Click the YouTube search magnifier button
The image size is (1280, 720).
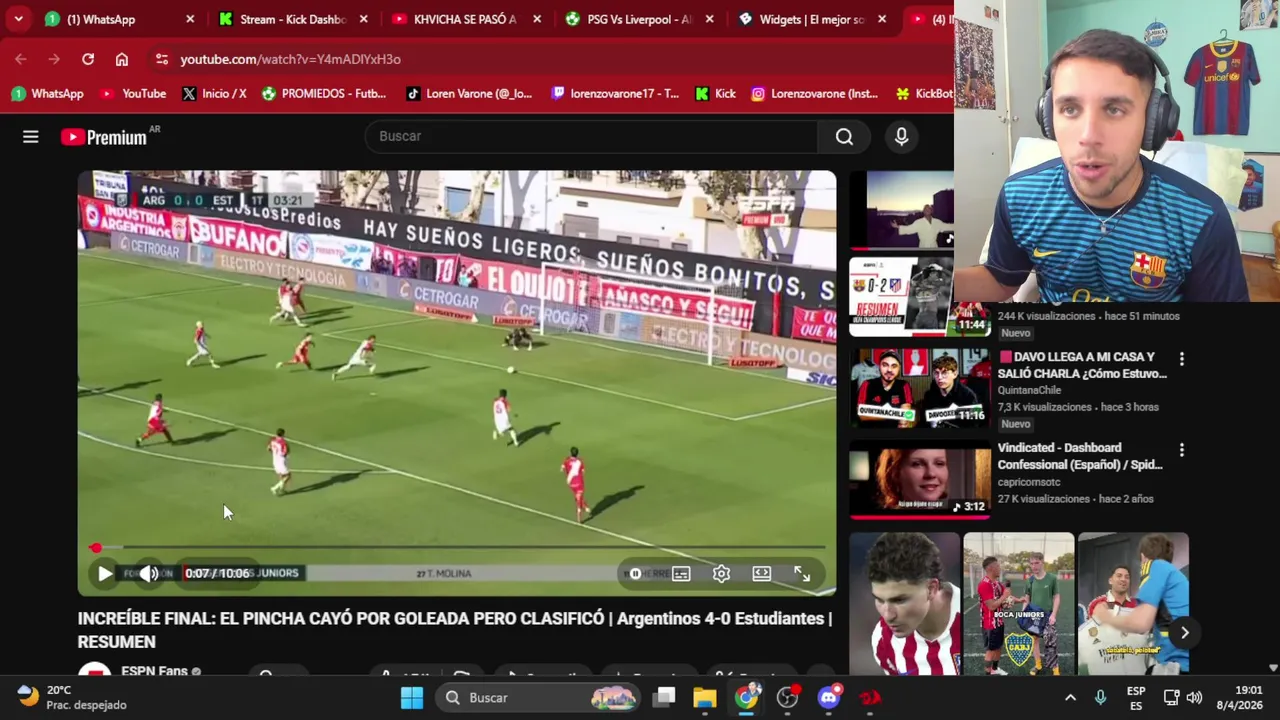(x=845, y=137)
